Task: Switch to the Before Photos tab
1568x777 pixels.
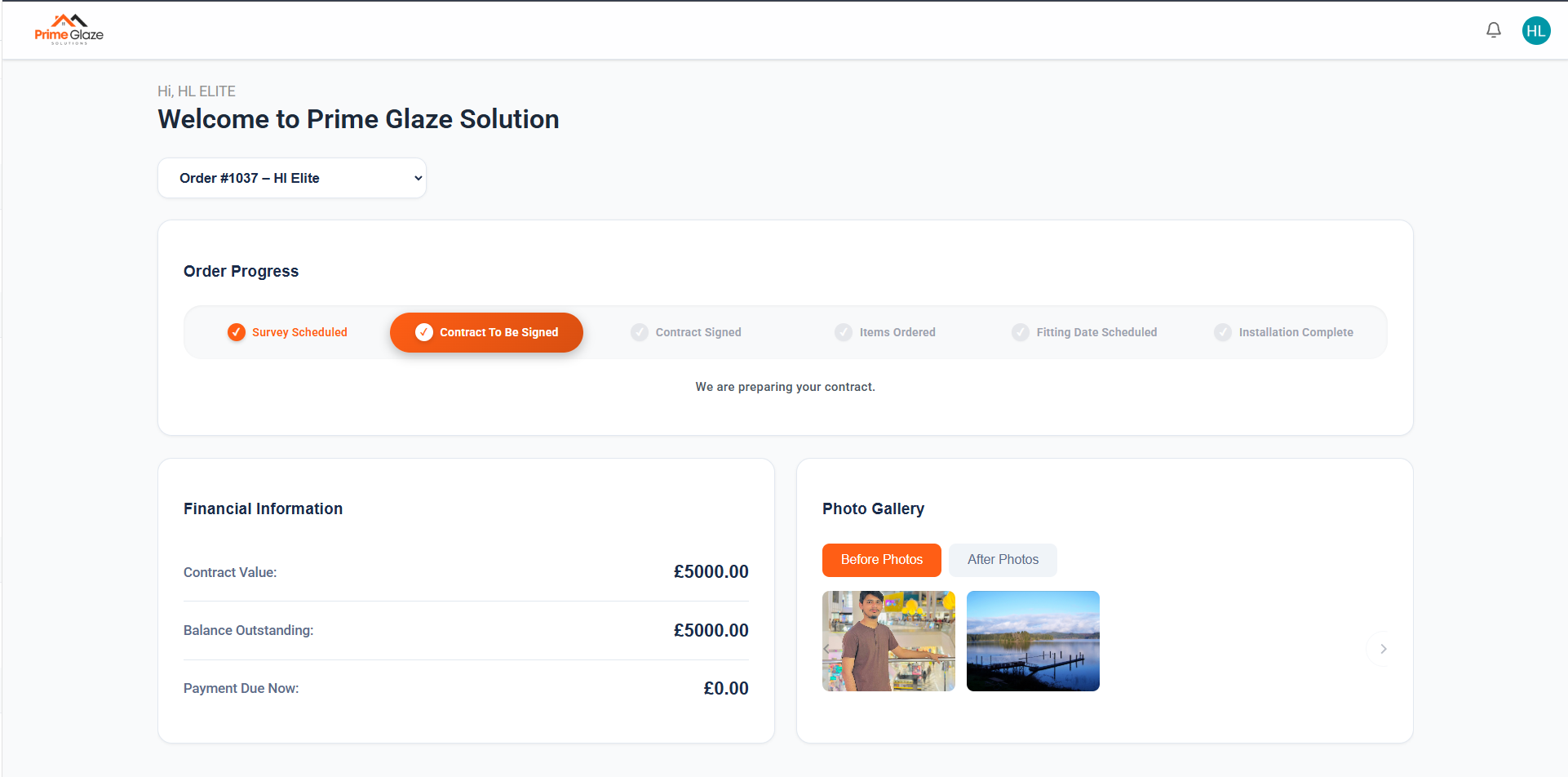Action: point(881,560)
